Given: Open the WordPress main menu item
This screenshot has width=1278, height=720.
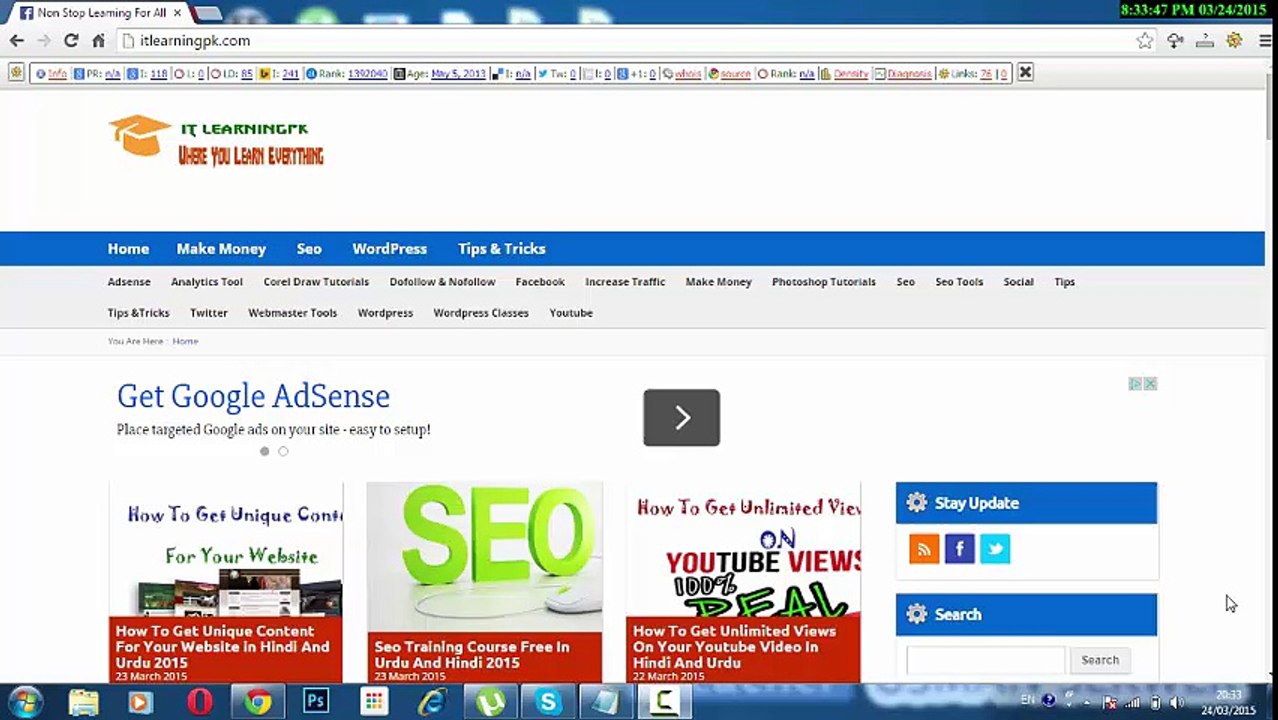Looking at the screenshot, I should 389,249.
